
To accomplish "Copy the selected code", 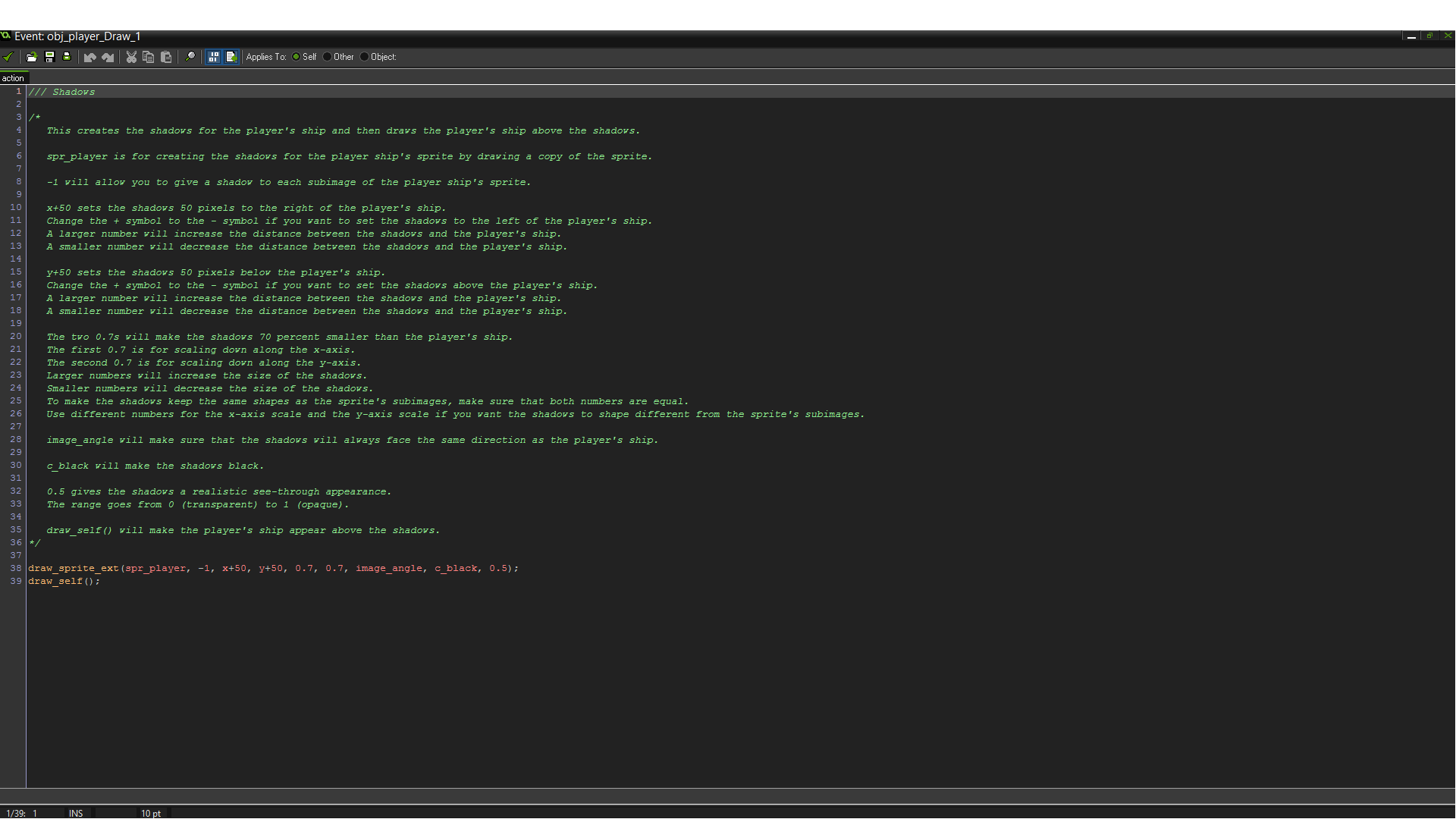I will coord(149,57).
